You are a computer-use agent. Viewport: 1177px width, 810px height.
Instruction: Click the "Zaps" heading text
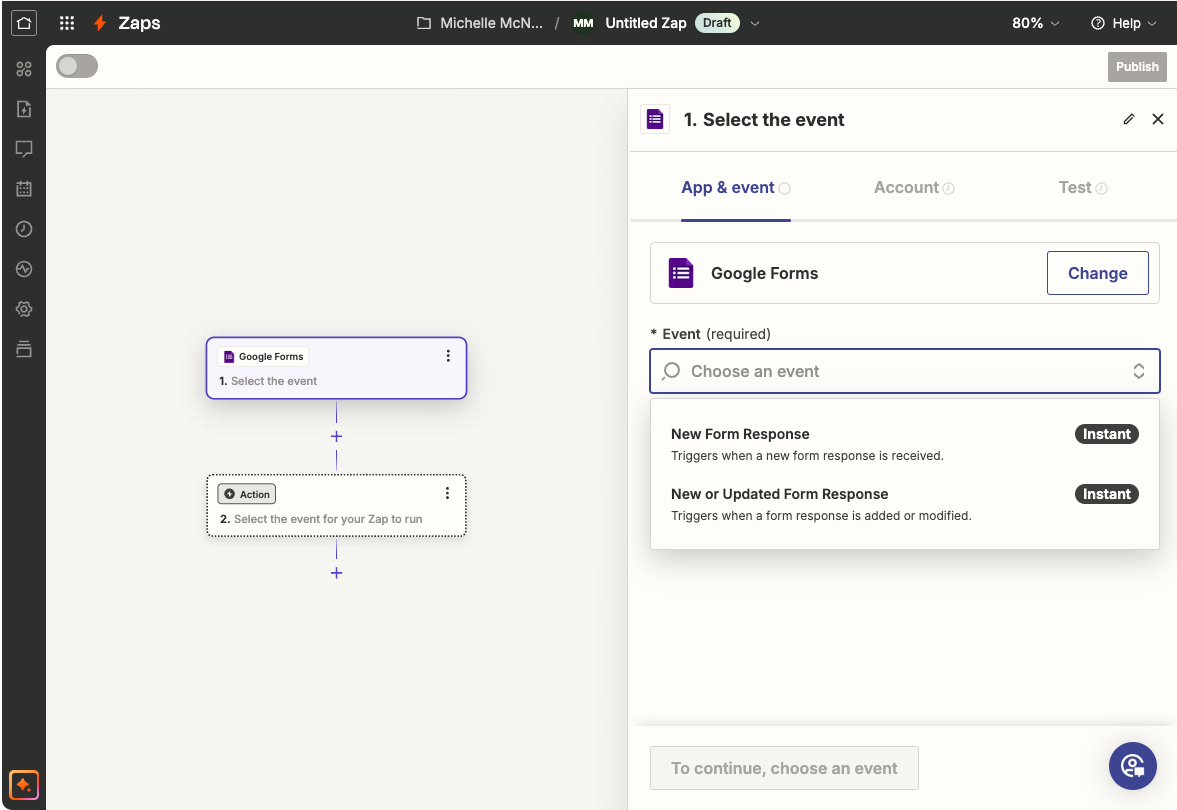pos(140,23)
